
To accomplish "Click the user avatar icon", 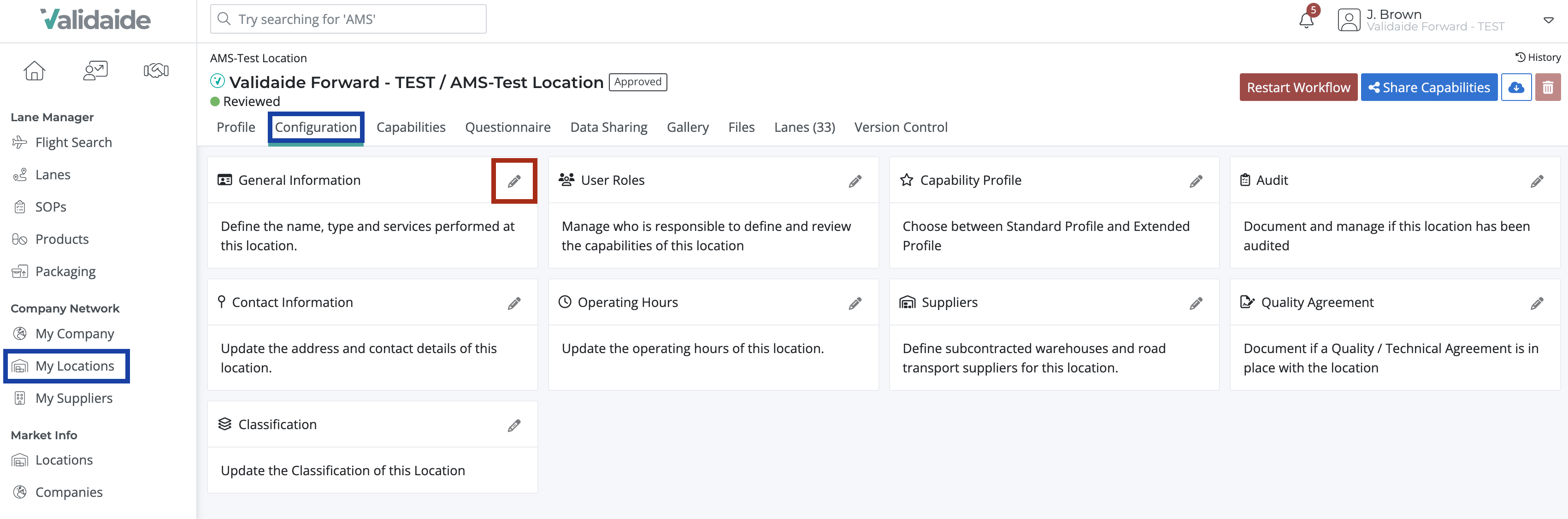I will [1349, 20].
